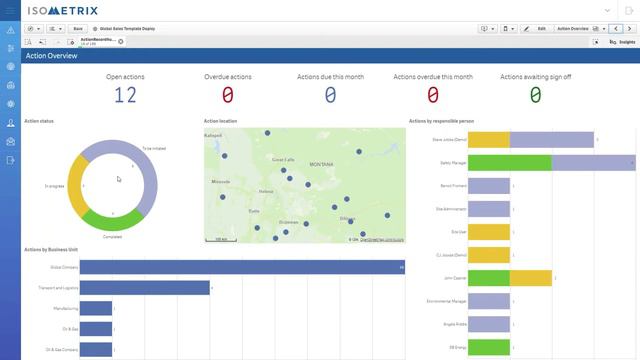Click the Actions by responsible person title

(442, 121)
